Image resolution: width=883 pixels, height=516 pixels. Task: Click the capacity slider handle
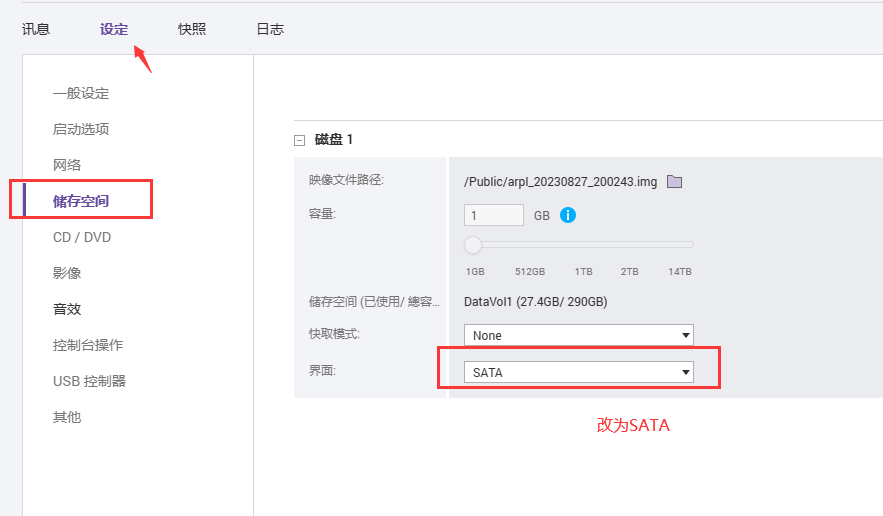(472, 244)
